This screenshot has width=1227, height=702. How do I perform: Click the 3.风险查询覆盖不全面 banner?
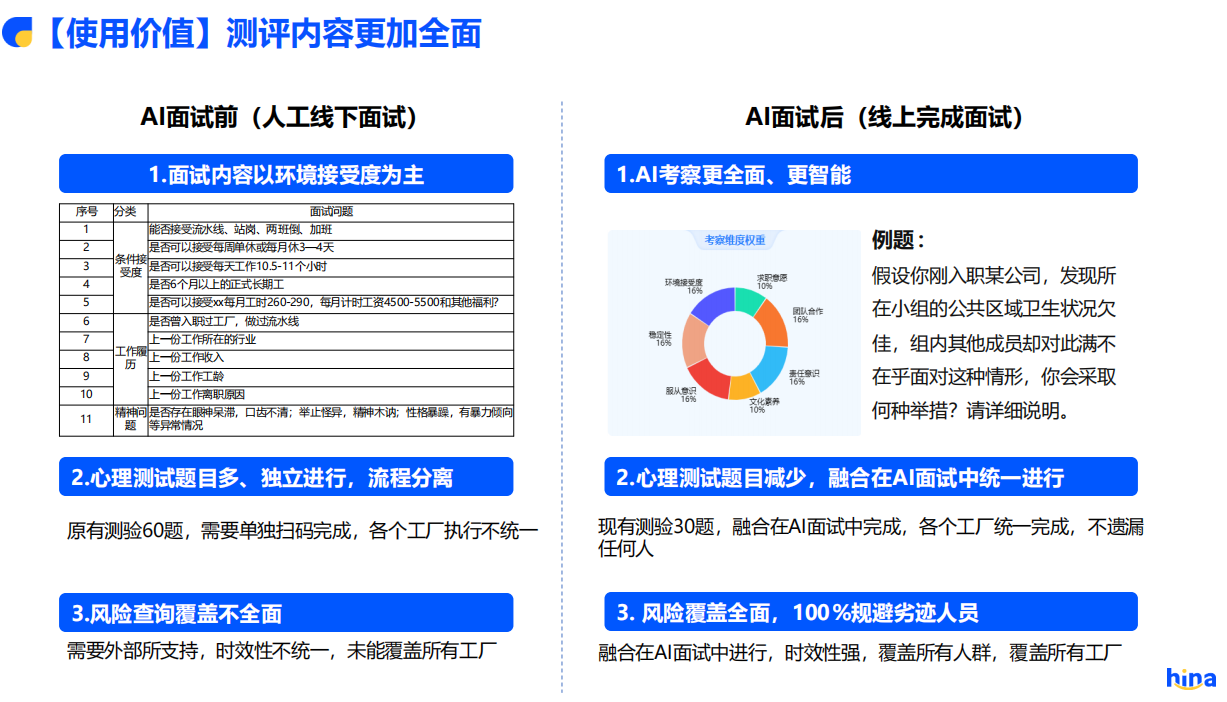click(x=286, y=613)
